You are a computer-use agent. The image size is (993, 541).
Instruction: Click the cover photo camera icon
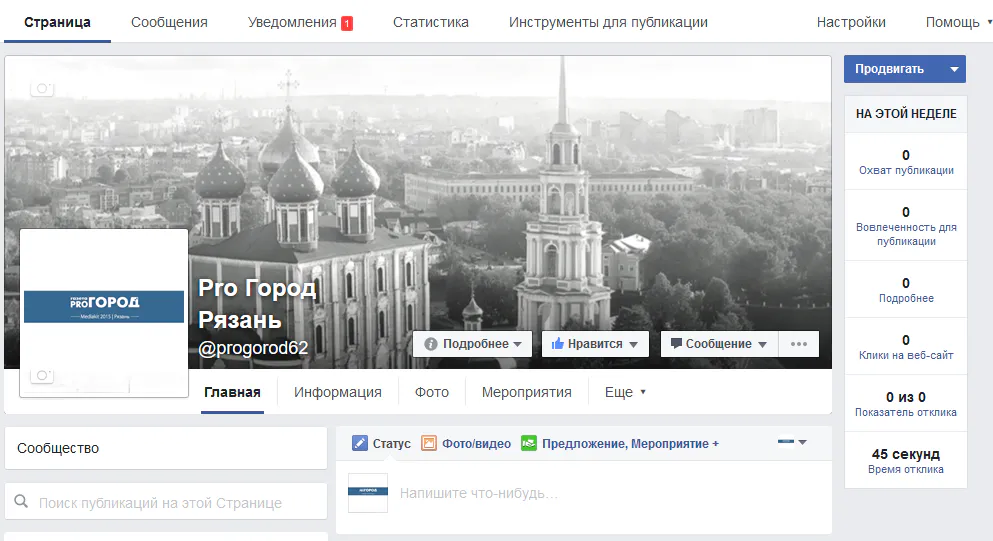(42, 89)
